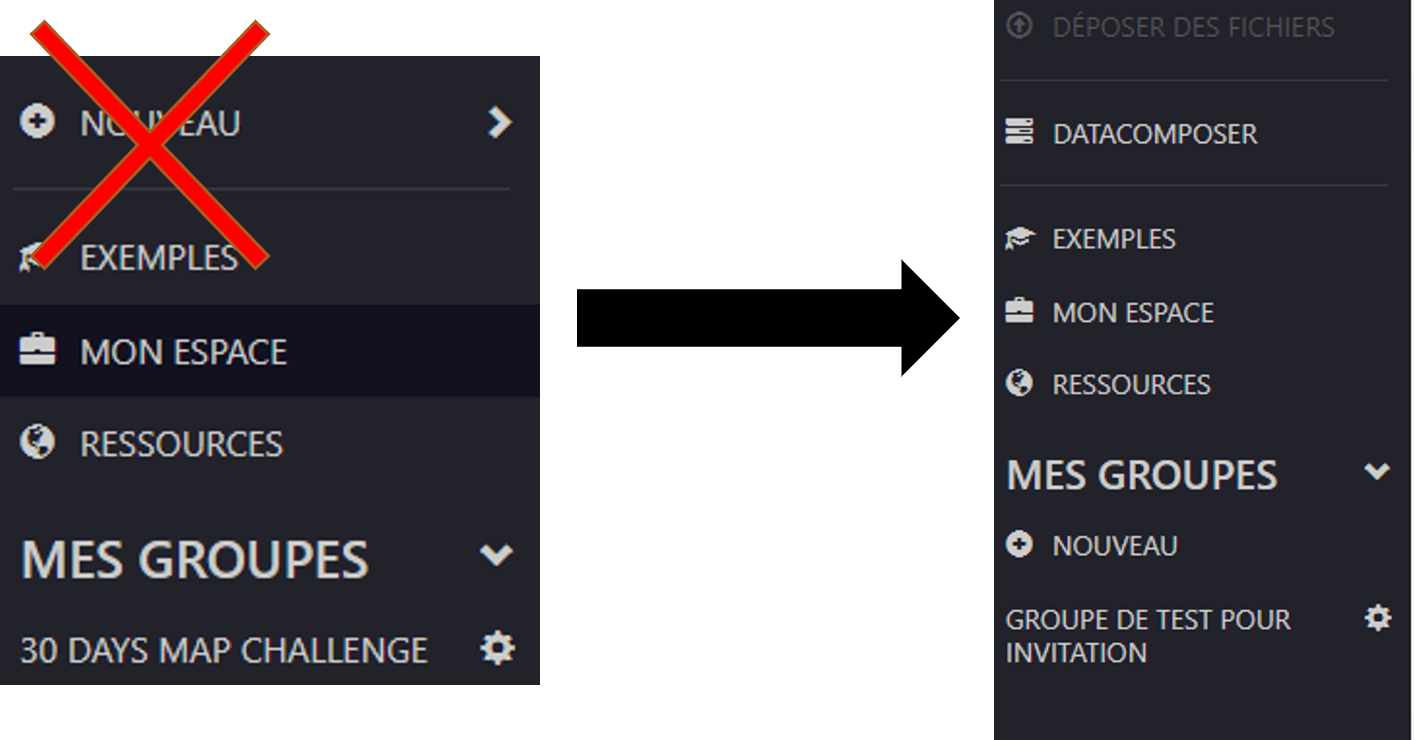Open GROUPE DE TEST POUR INVITATION

[x=1148, y=636]
